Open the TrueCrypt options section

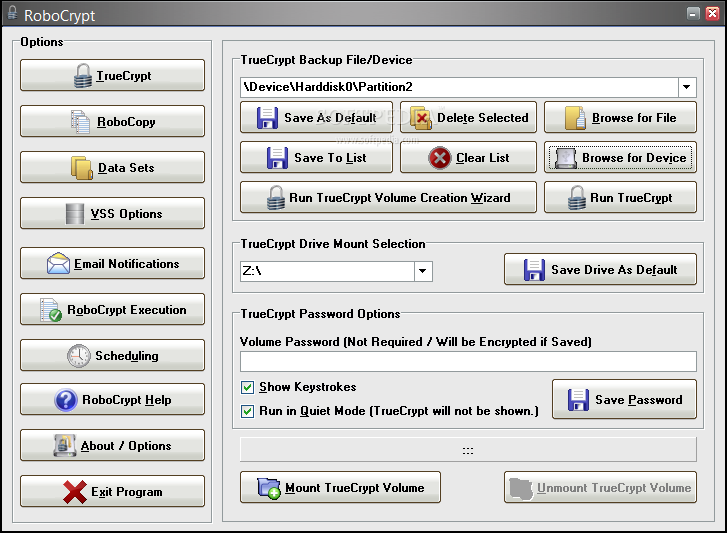[x=112, y=75]
